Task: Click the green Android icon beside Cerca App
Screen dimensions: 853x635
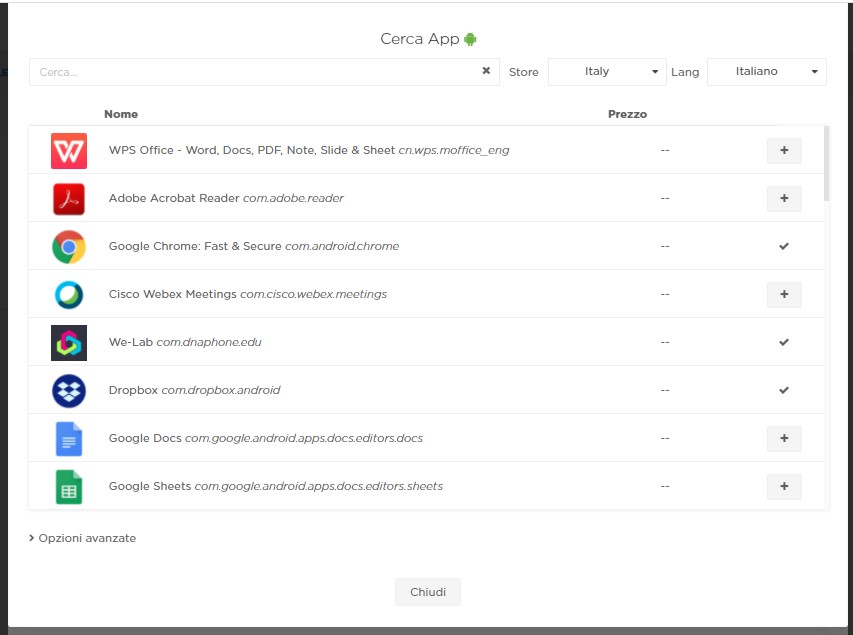Action: click(470, 39)
